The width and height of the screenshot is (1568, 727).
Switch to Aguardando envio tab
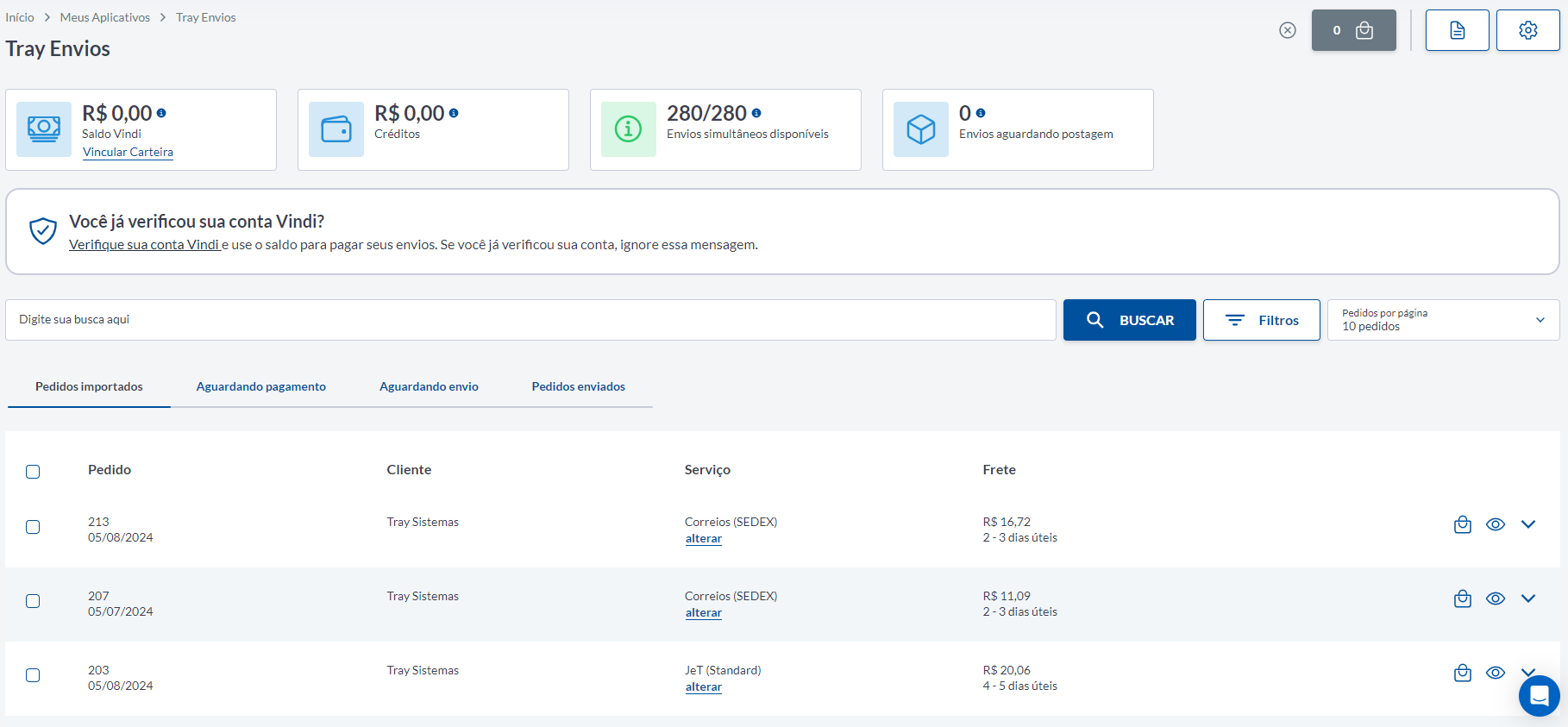point(429,386)
